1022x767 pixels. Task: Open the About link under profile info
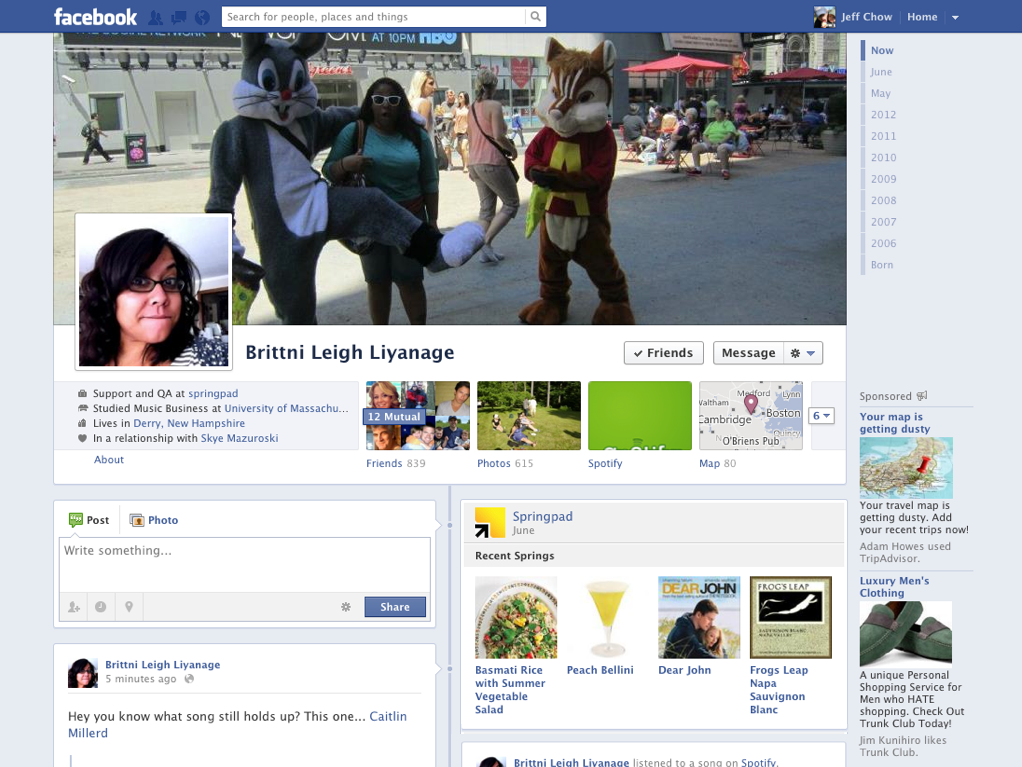(109, 460)
